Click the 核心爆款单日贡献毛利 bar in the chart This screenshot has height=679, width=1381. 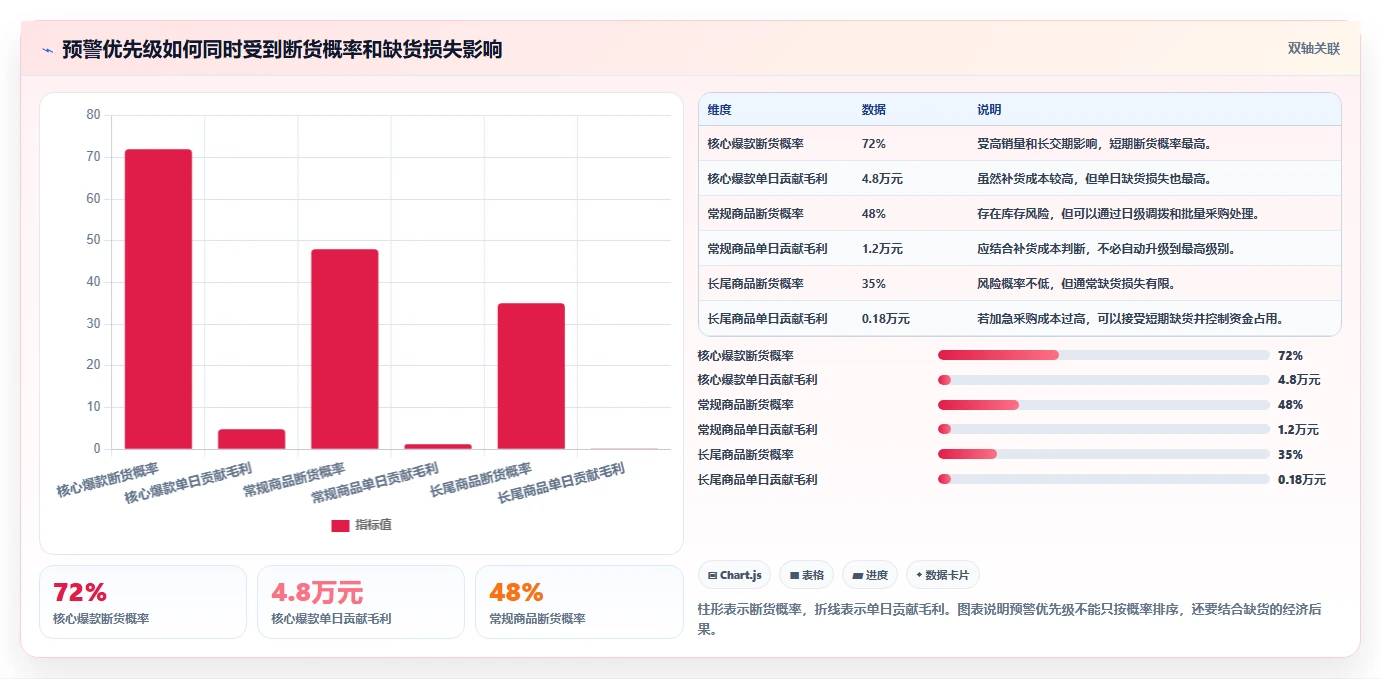tap(251, 439)
